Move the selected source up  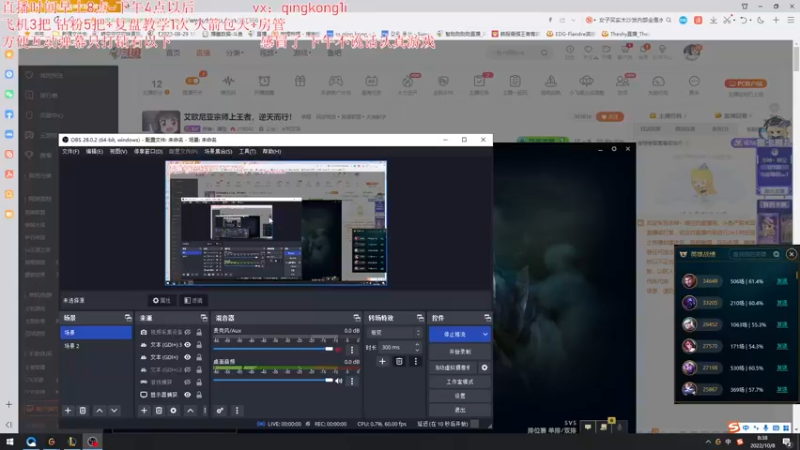click(190, 410)
